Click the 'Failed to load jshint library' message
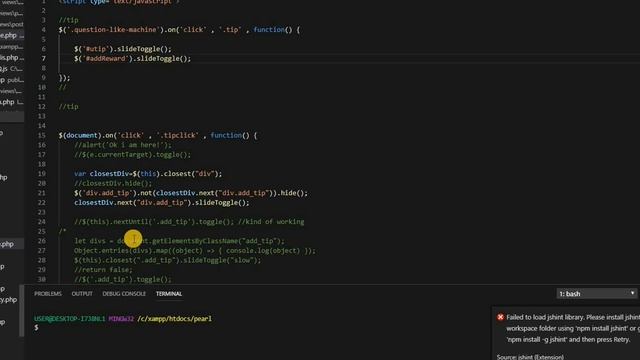This screenshot has width=640, height=360. [x=573, y=328]
